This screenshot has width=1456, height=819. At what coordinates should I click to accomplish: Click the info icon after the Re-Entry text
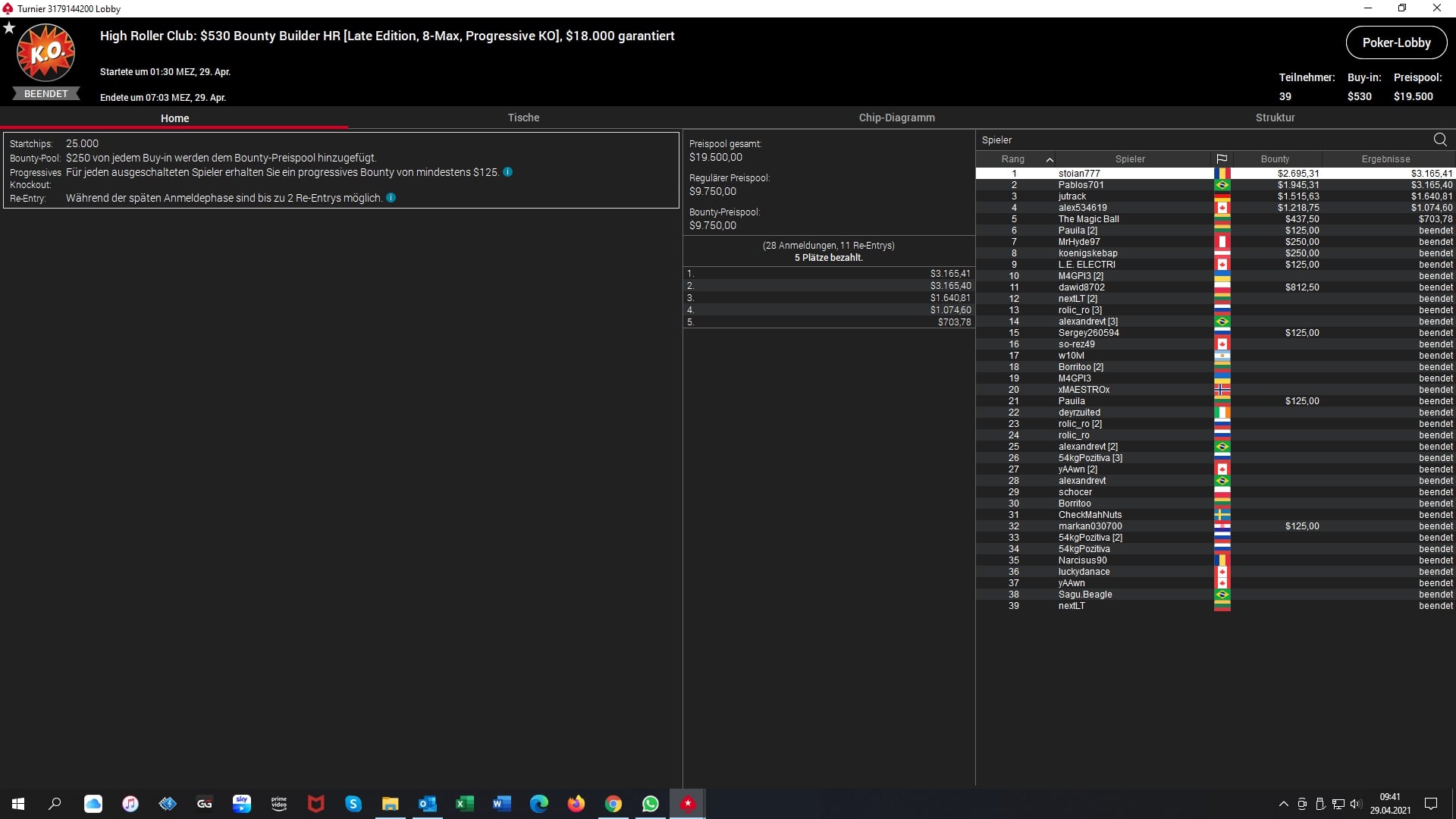[x=391, y=198]
